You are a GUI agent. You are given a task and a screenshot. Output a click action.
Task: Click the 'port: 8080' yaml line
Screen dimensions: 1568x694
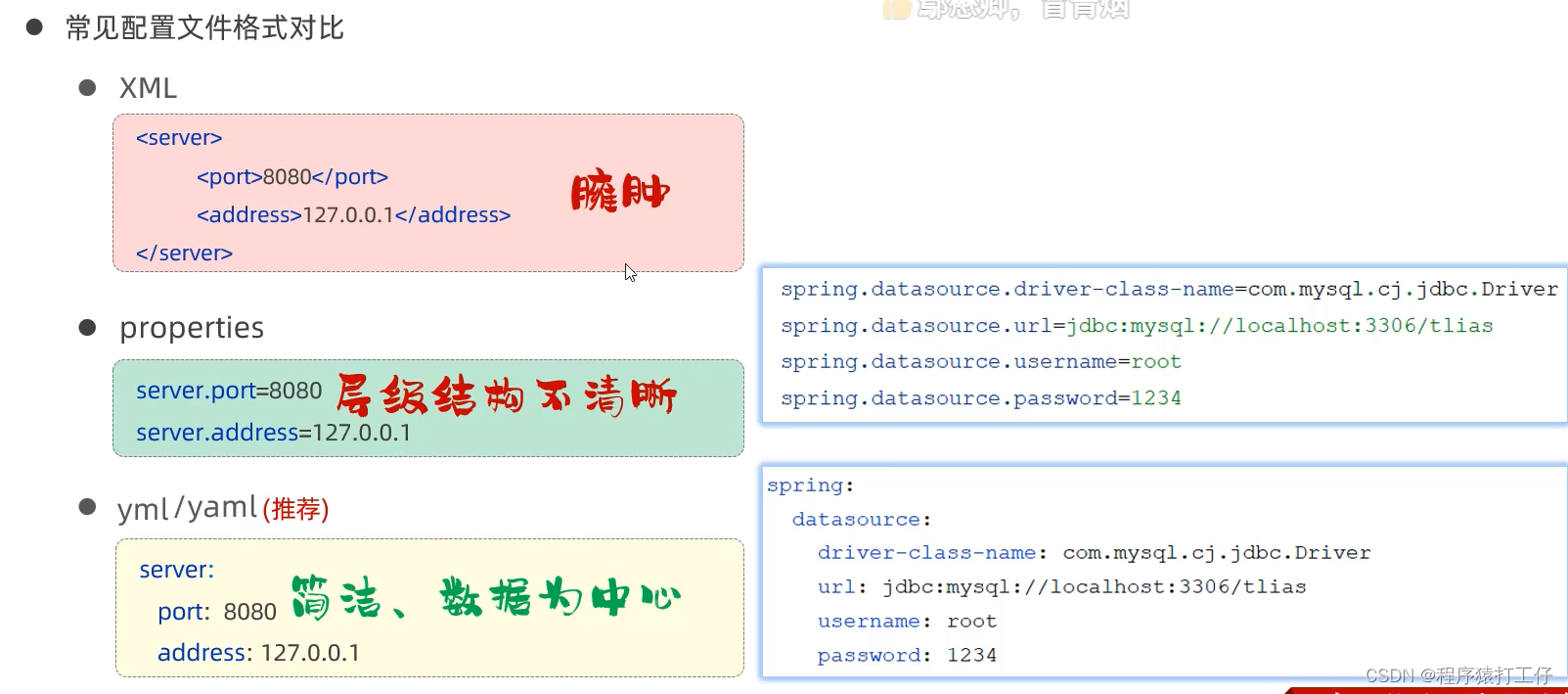(x=217, y=612)
